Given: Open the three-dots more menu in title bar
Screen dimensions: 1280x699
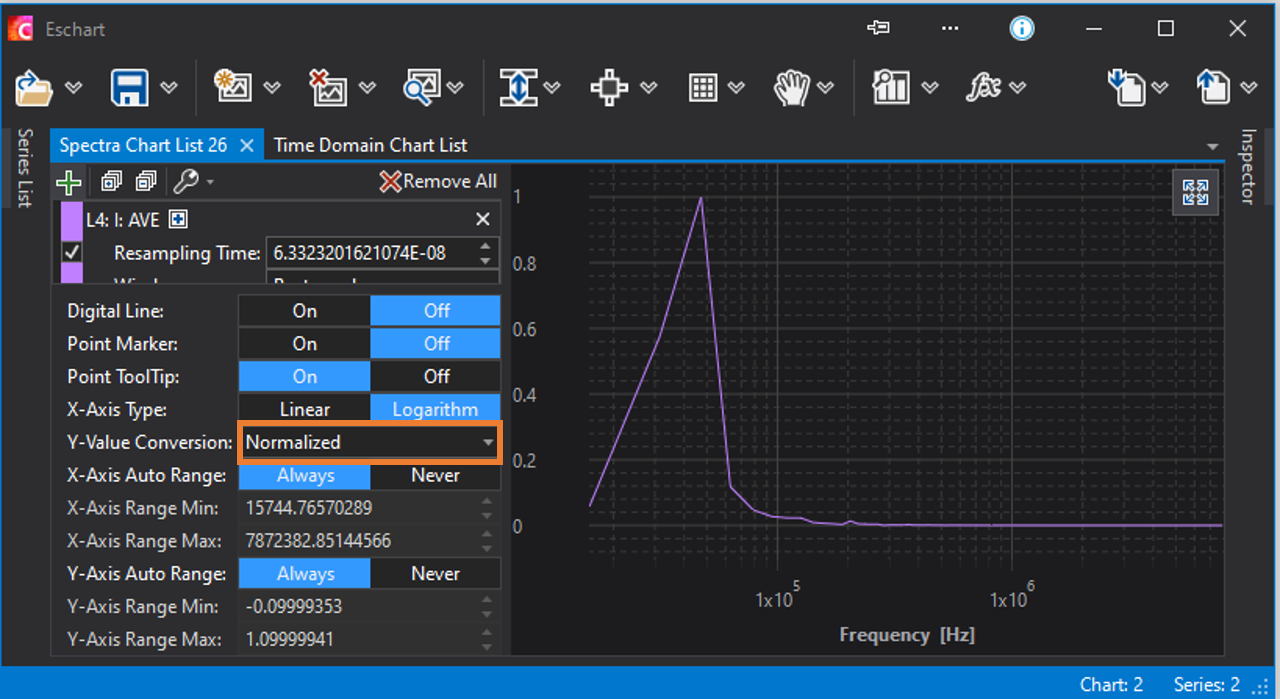Looking at the screenshot, I should point(950,28).
